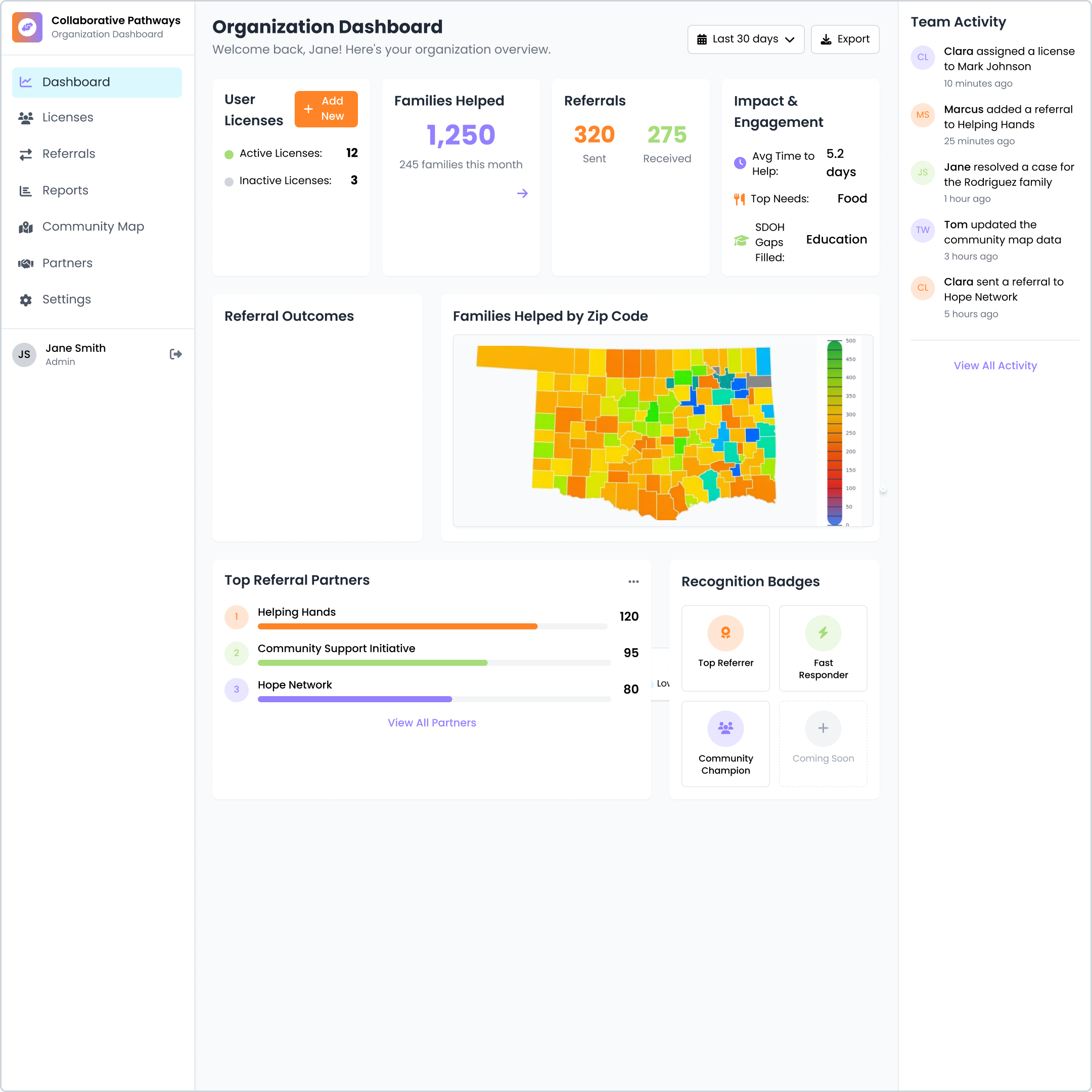Click the Collaborative Pathways logo

[27, 27]
